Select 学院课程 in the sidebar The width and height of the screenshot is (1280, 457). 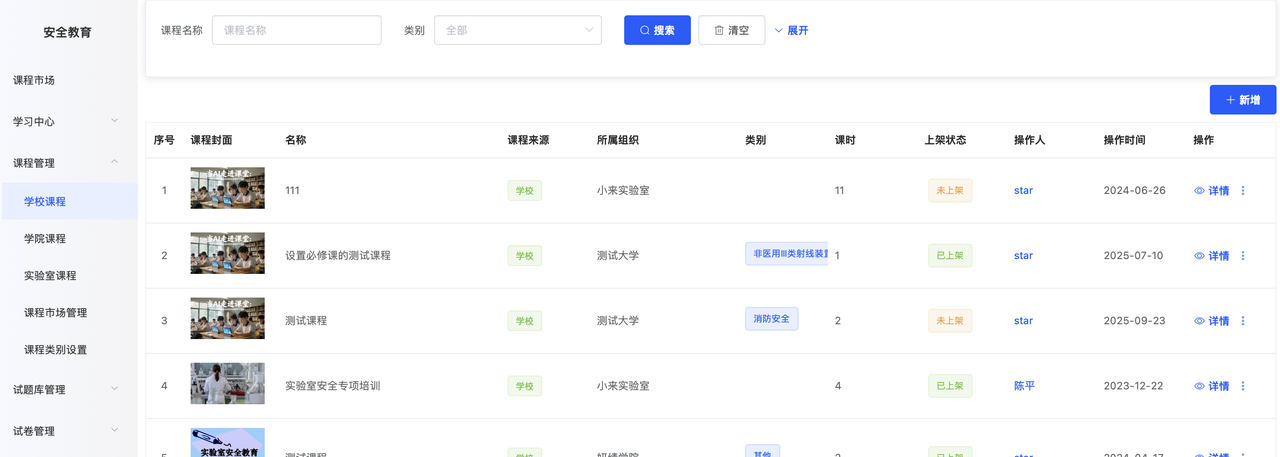click(45, 238)
